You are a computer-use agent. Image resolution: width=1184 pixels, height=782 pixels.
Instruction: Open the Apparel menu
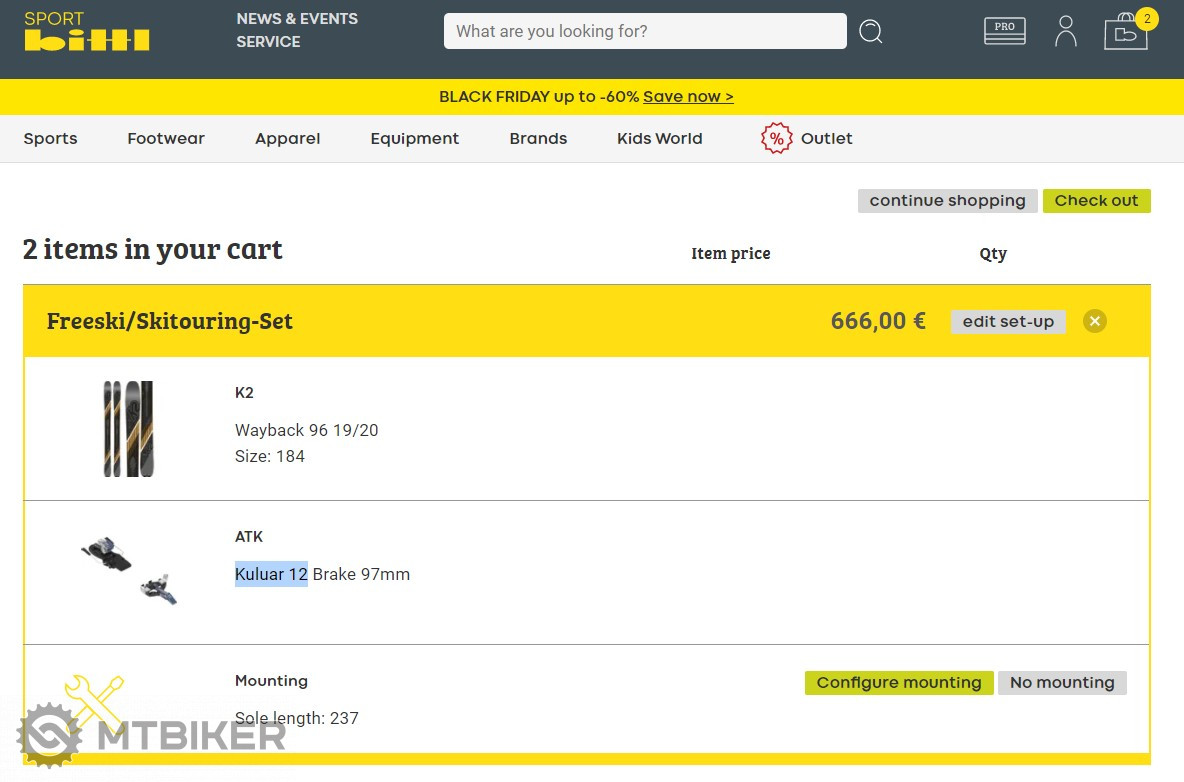[x=287, y=139]
